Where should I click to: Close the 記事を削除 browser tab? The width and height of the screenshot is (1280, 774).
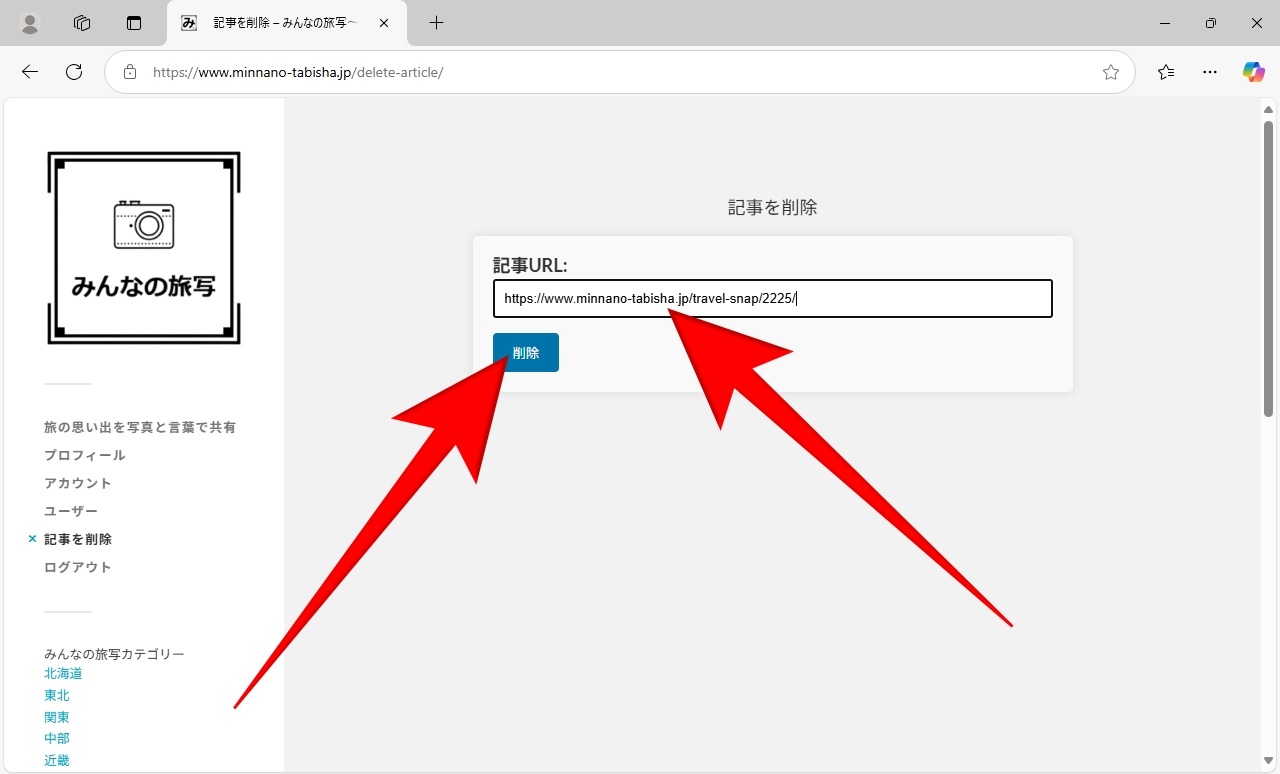pos(384,23)
